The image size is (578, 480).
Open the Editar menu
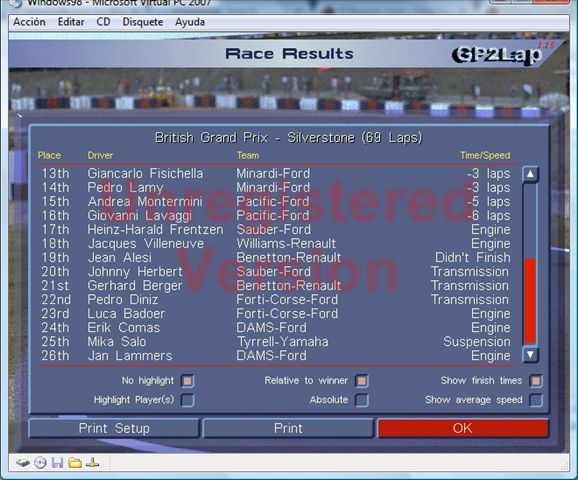click(x=71, y=22)
